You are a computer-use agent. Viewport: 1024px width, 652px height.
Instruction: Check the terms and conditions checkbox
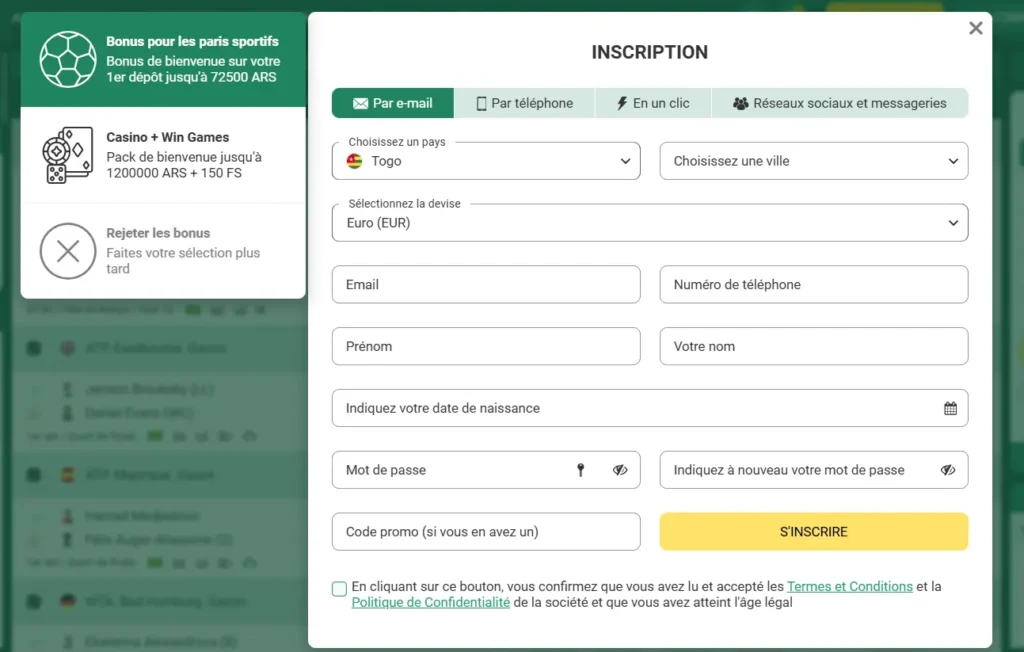click(x=339, y=589)
